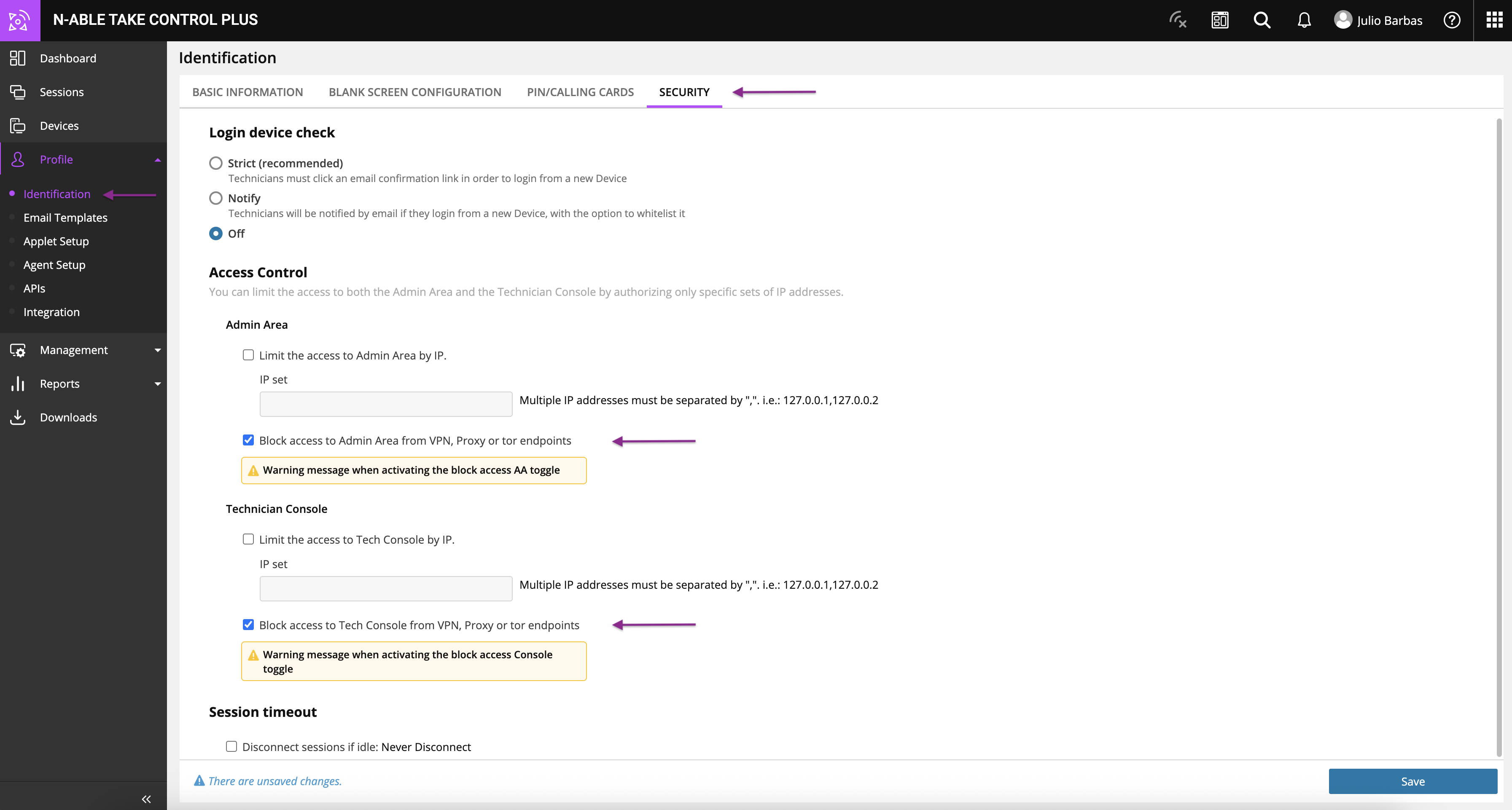Enable Limit the access to Admin Area by IP
Screen dimensions: 1512x810
[248, 355]
